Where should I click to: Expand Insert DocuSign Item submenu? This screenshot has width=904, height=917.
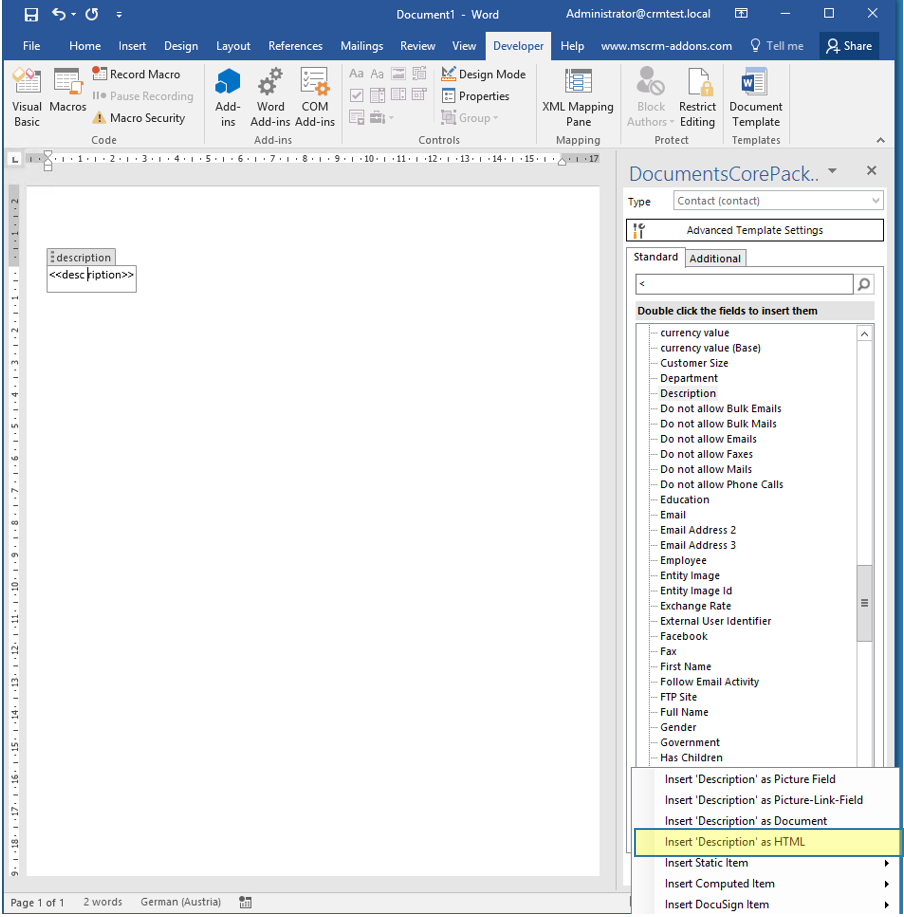click(x=766, y=905)
